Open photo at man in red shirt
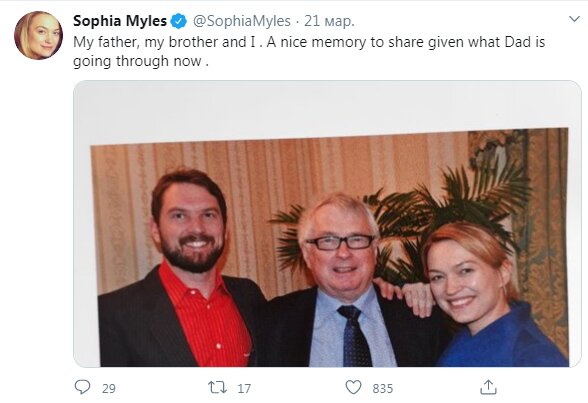 pyautogui.click(x=182, y=270)
